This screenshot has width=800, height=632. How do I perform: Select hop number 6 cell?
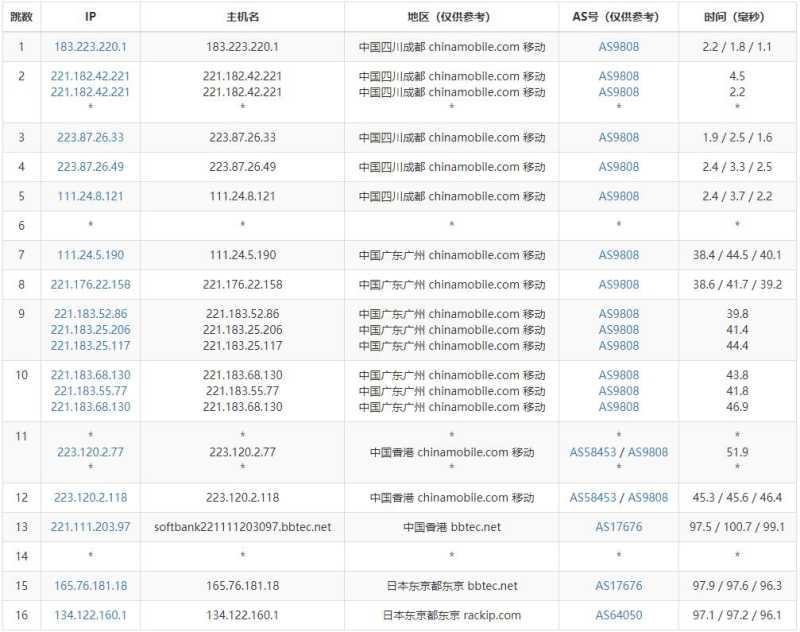tap(21, 225)
